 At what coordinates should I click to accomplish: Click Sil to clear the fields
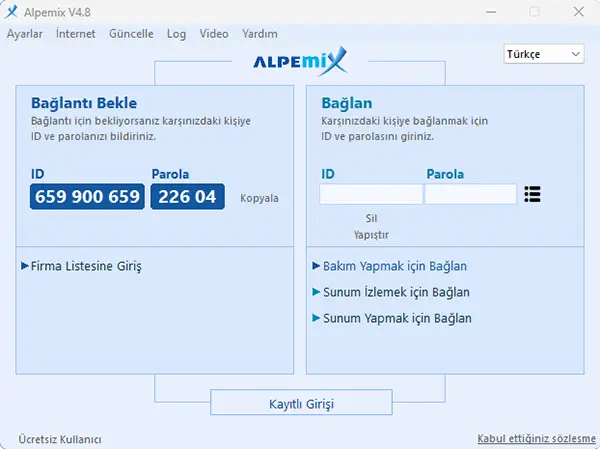[x=371, y=218]
